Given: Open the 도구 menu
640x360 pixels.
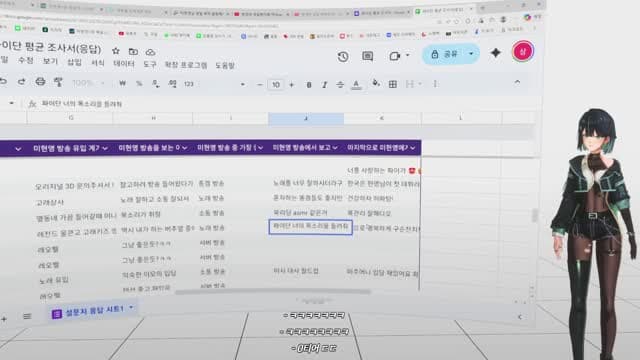Looking at the screenshot, I should (x=150, y=64).
